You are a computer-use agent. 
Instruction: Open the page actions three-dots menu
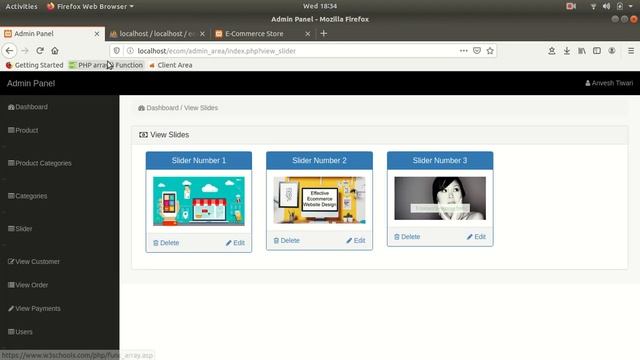[464, 51]
